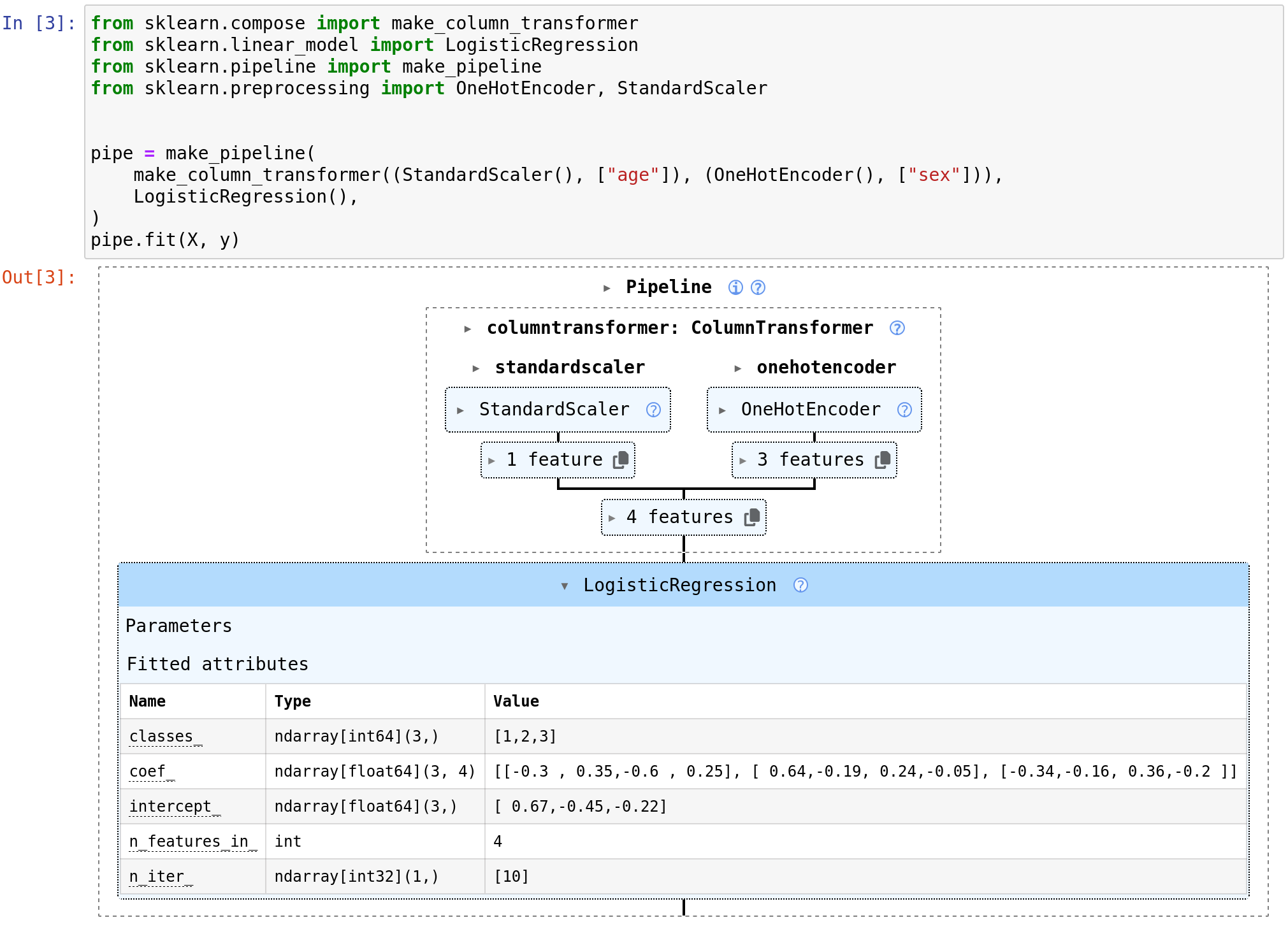Toggle the Fitted attributes section

pyautogui.click(x=217, y=664)
